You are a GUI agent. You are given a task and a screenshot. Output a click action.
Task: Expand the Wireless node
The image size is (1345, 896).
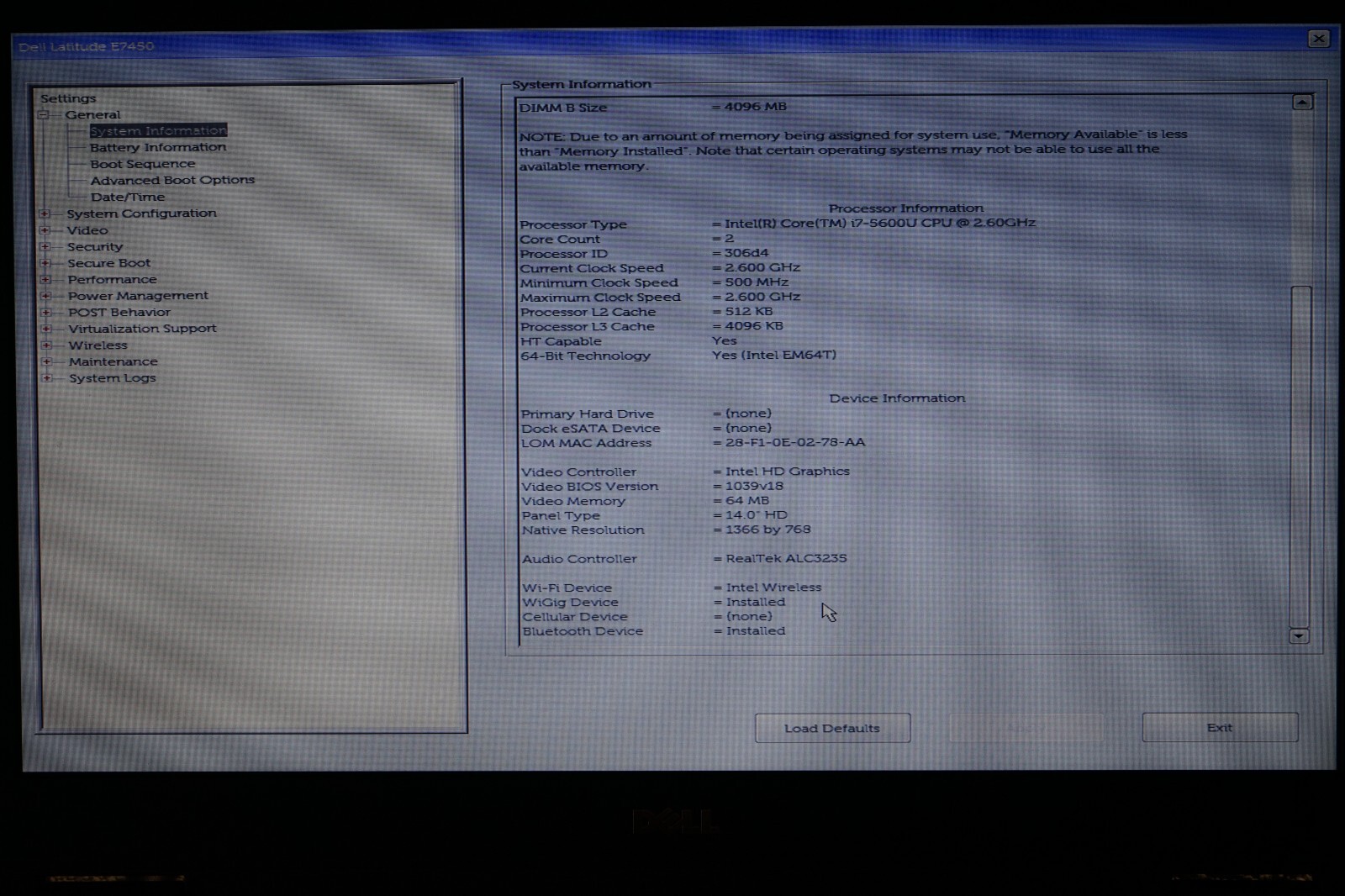point(47,345)
